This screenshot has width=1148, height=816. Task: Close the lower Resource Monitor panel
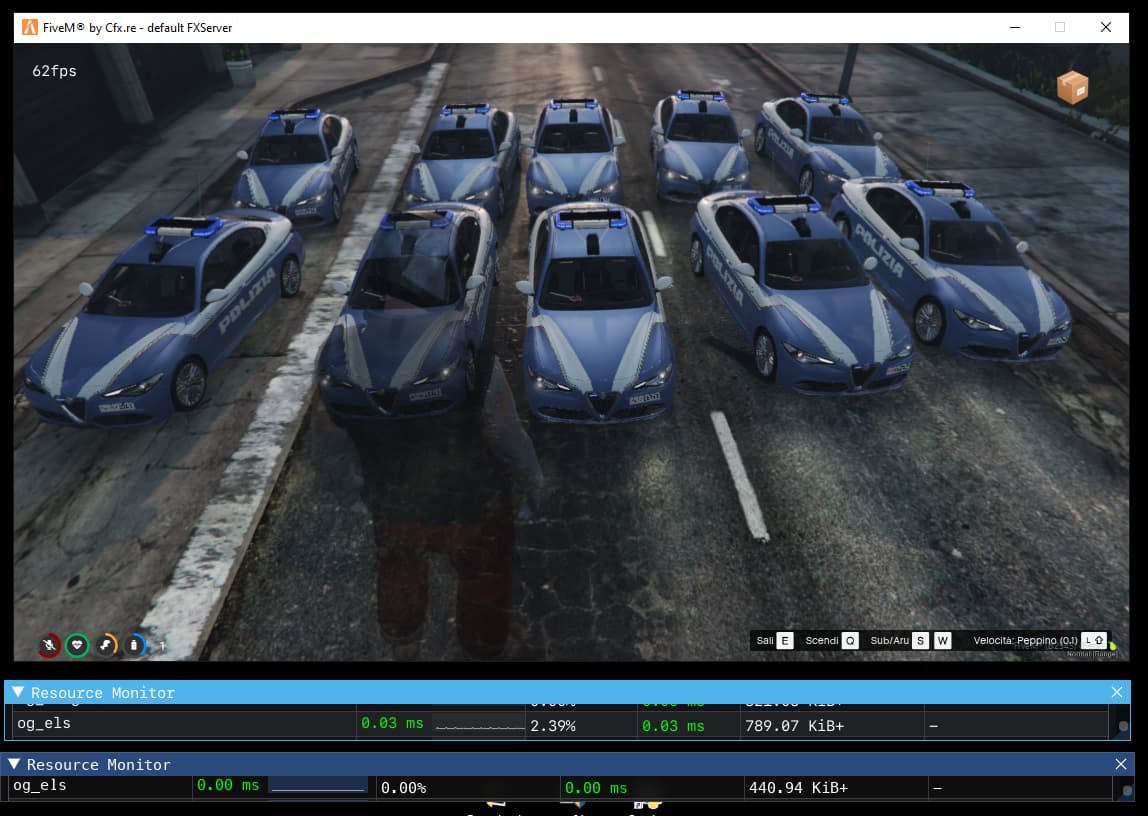[x=1121, y=764]
